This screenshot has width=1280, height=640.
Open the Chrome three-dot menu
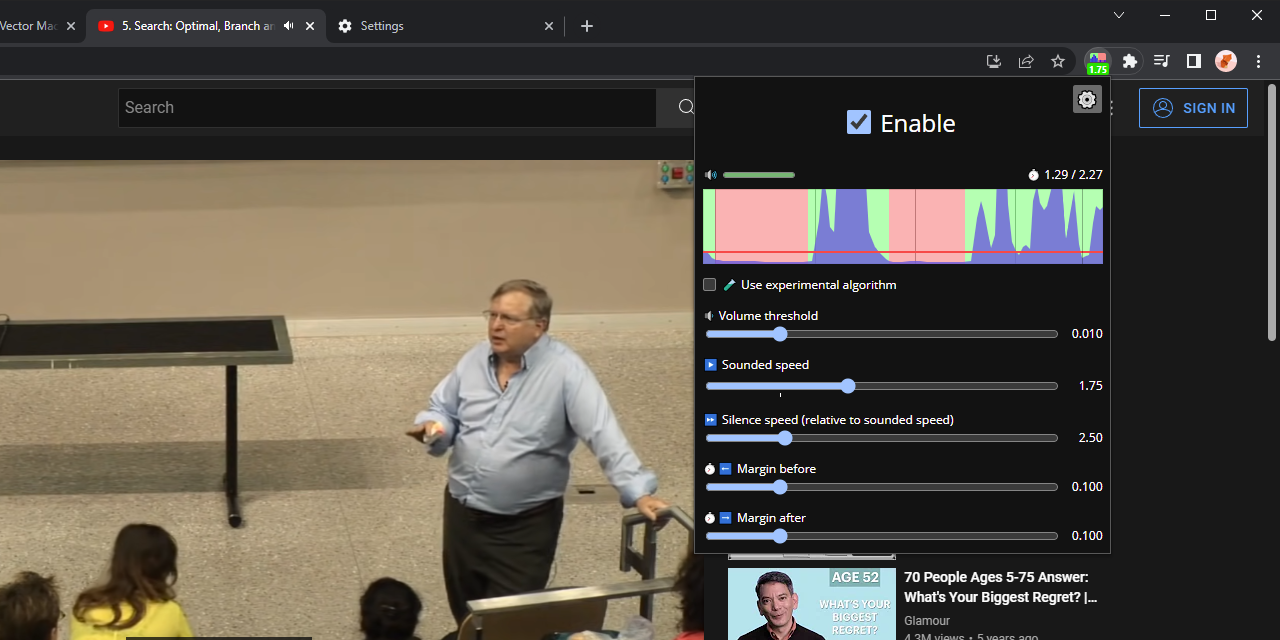click(x=1258, y=61)
